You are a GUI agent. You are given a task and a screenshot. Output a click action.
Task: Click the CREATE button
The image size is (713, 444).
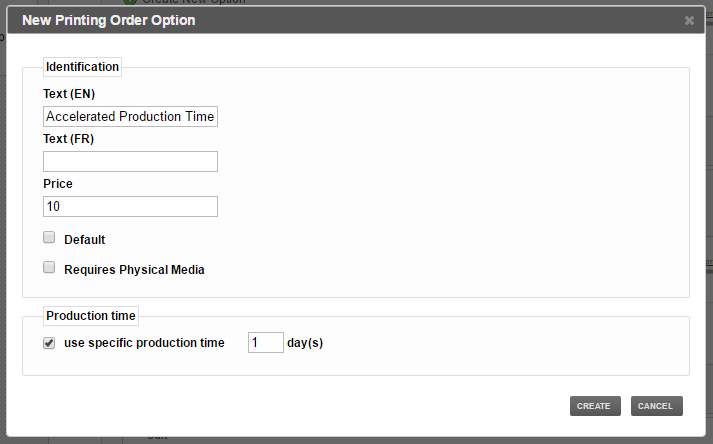595,406
